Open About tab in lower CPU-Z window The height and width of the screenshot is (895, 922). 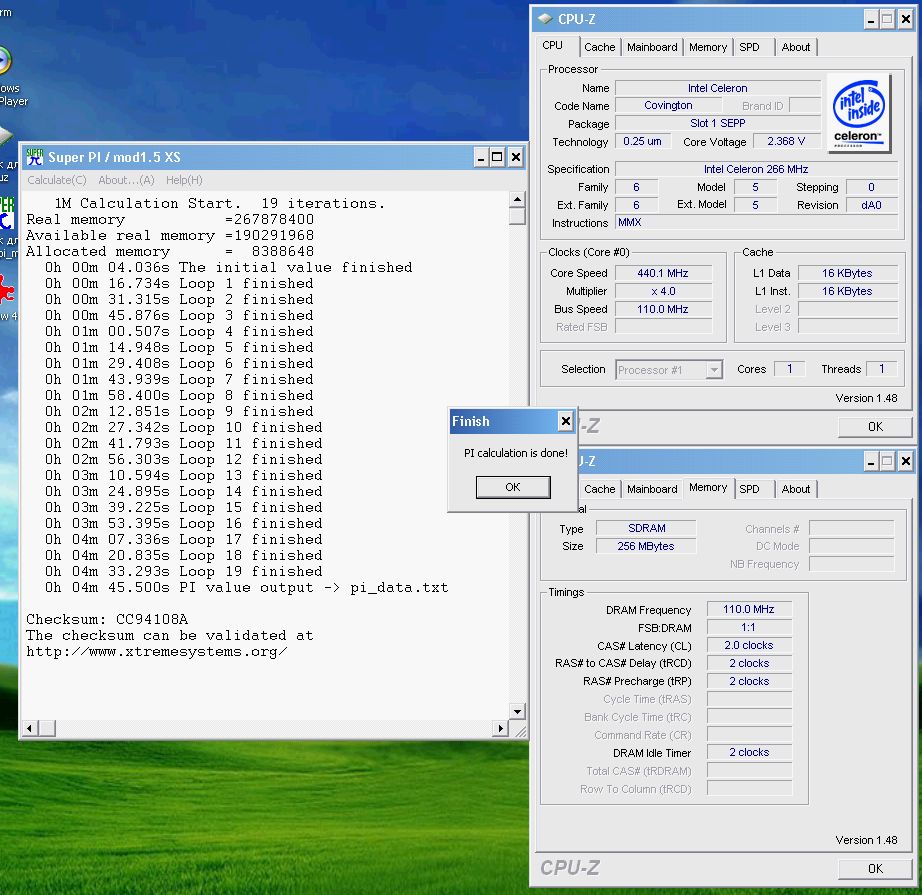pos(796,489)
